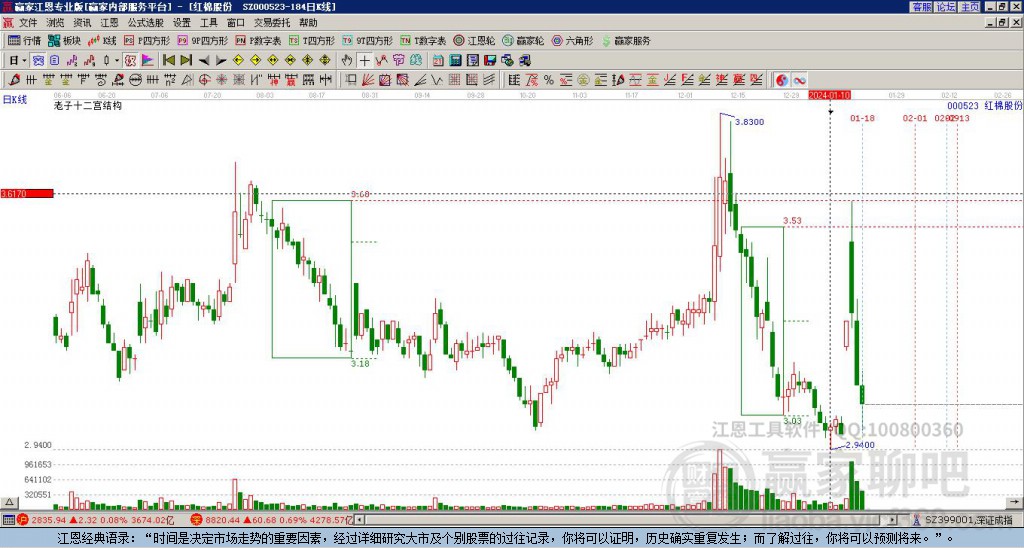
Task: Click the 3.18 green level label
Action: [x=360, y=363]
